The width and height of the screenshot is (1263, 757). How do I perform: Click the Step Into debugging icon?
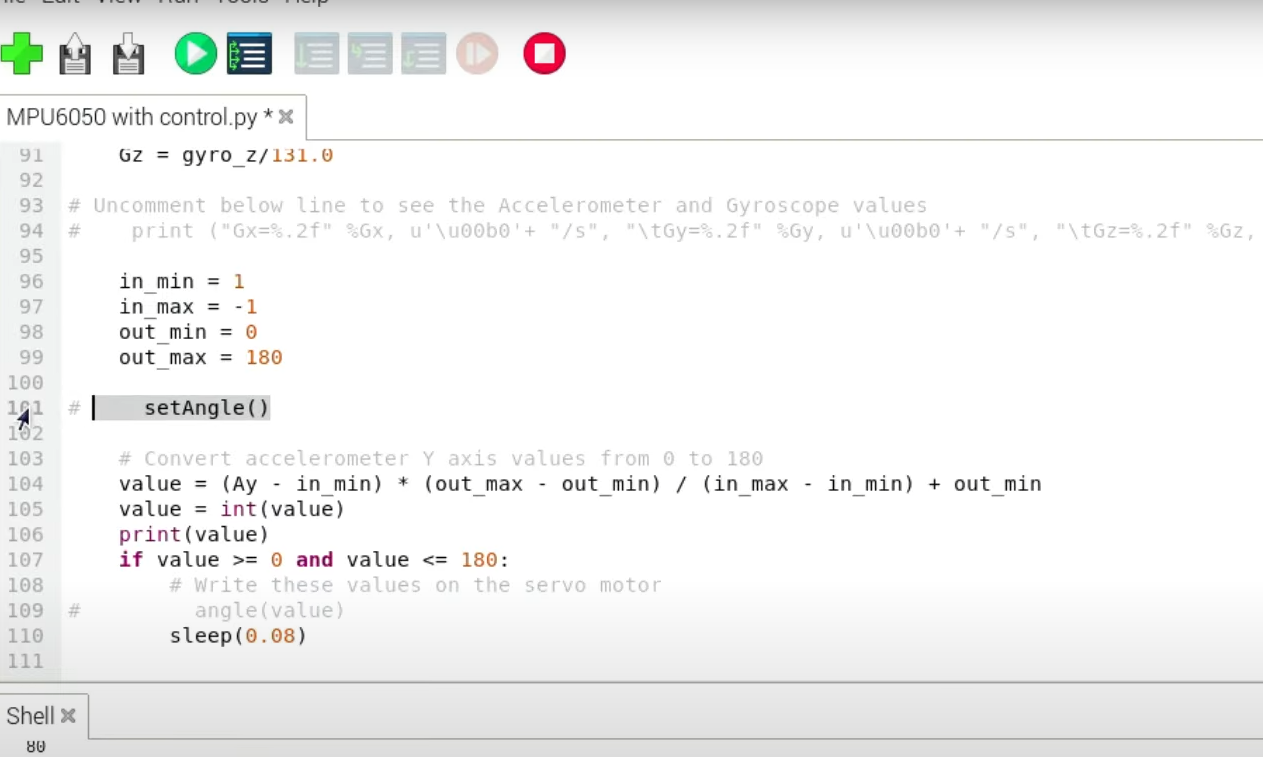[x=371, y=53]
